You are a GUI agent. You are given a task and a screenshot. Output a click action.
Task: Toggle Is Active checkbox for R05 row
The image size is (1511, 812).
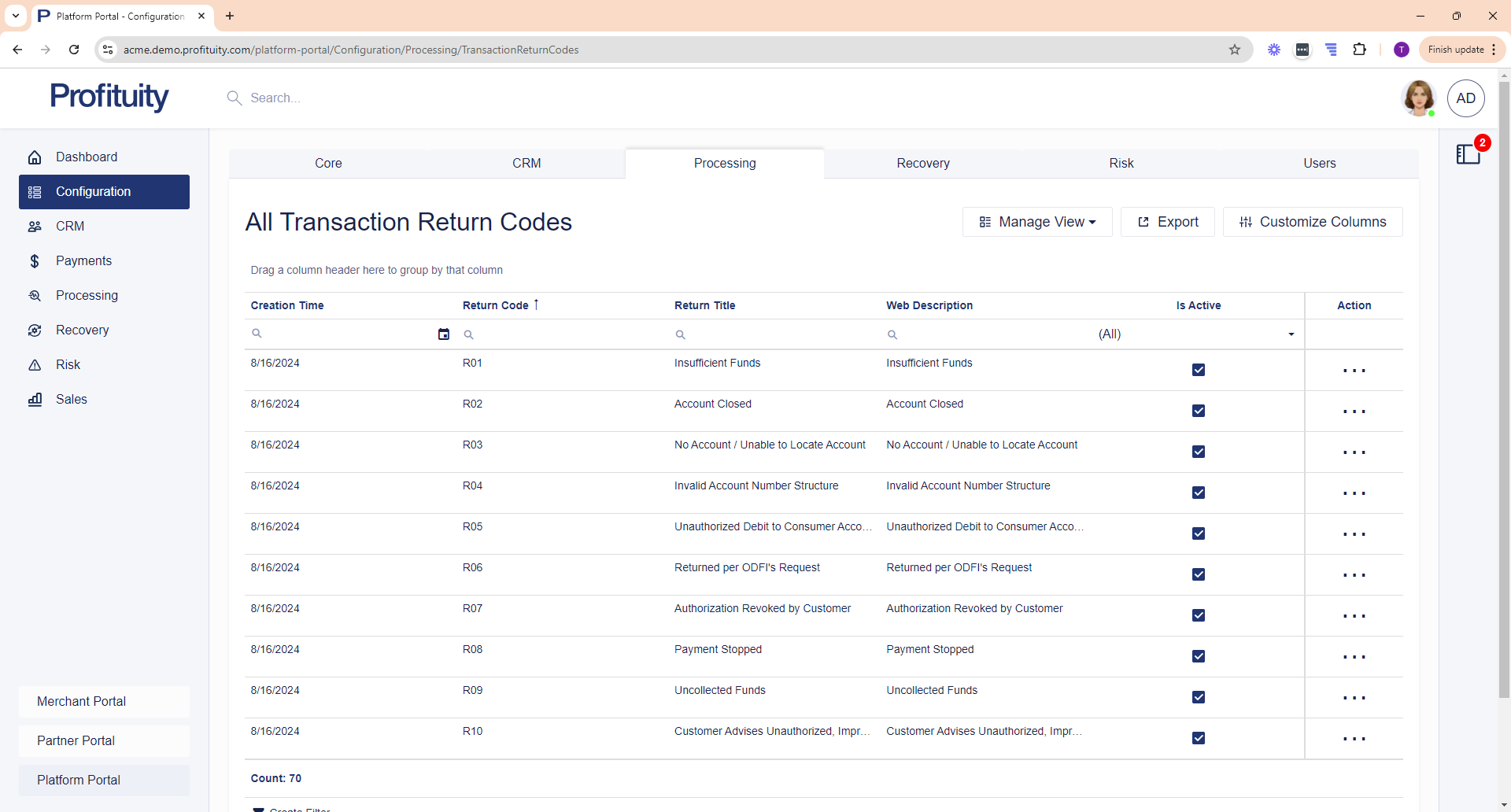[1199, 533]
